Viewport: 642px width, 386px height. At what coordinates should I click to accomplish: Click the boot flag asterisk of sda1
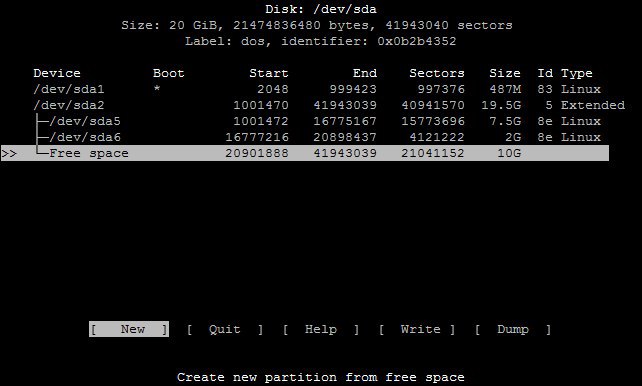pos(157,89)
